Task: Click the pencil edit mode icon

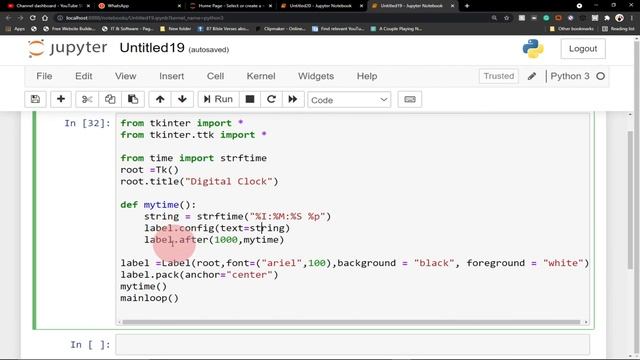Action: coord(532,76)
